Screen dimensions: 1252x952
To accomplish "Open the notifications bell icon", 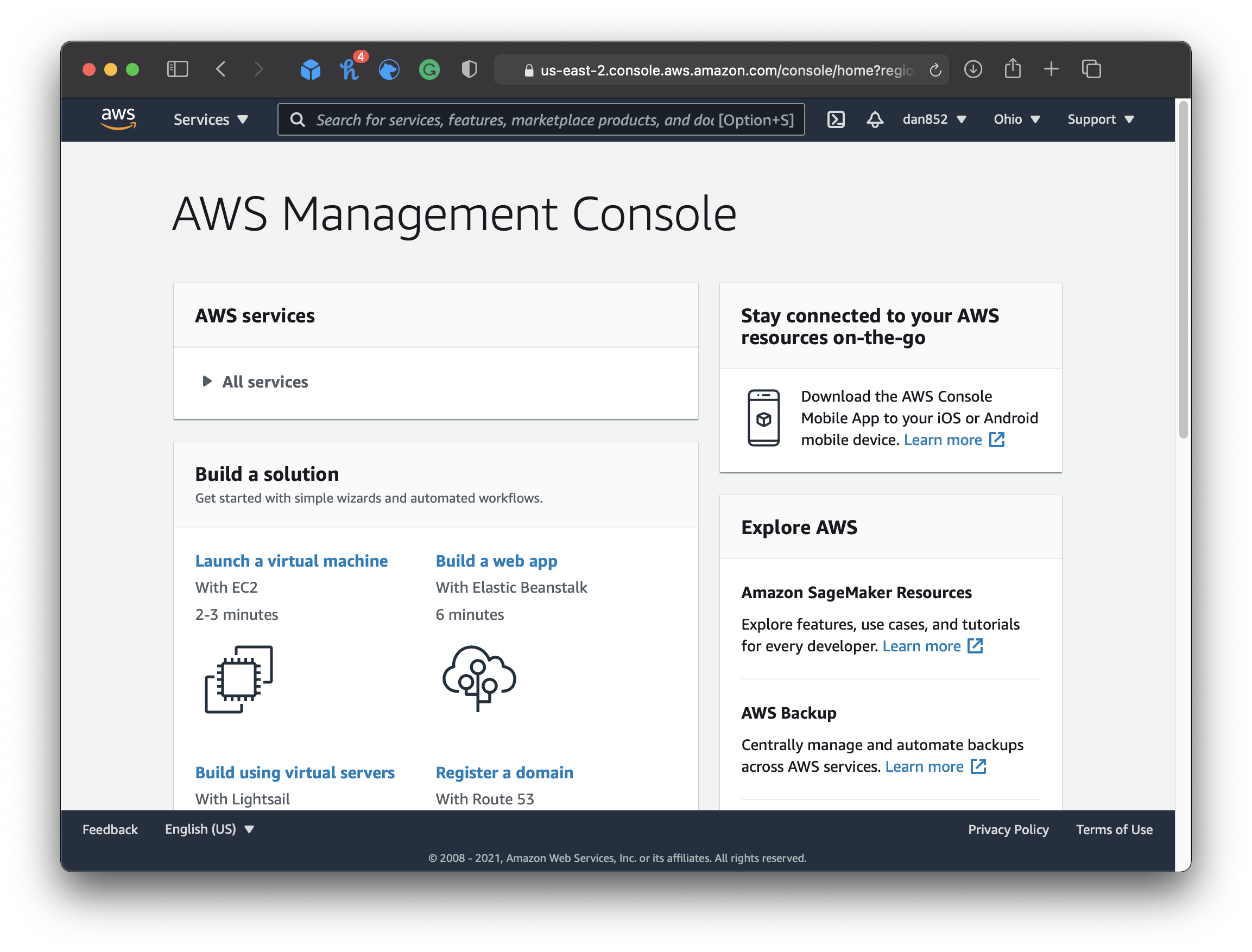I will pos(875,119).
